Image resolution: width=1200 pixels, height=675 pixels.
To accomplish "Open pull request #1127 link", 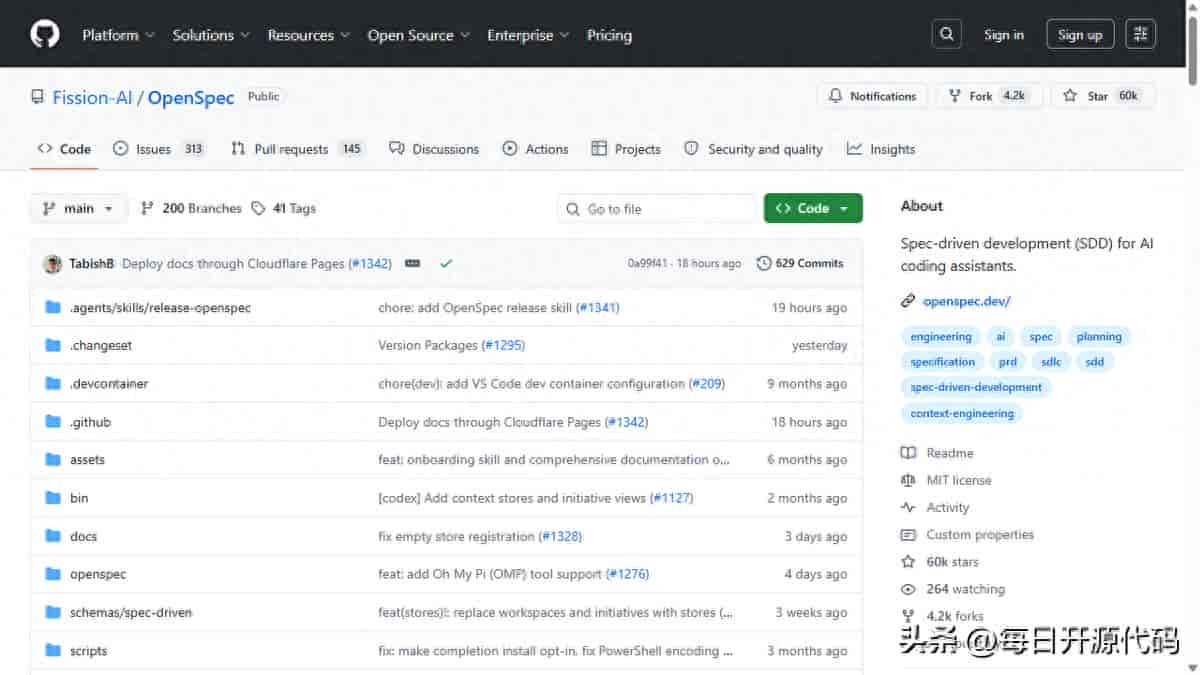I will pos(671,497).
